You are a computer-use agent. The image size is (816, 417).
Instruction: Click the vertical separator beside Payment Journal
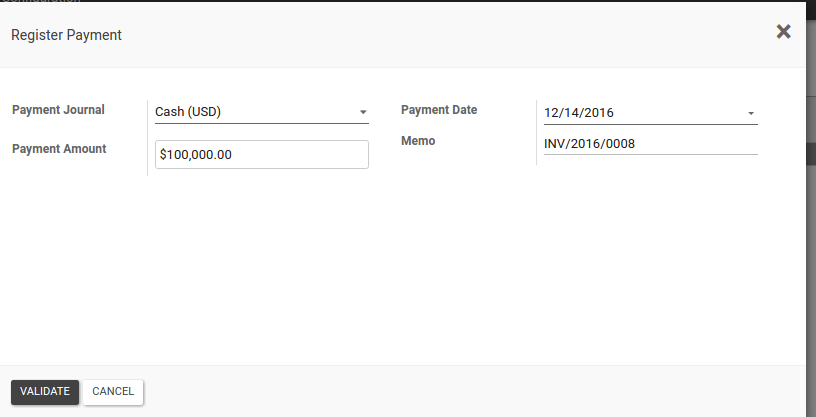[x=147, y=135]
